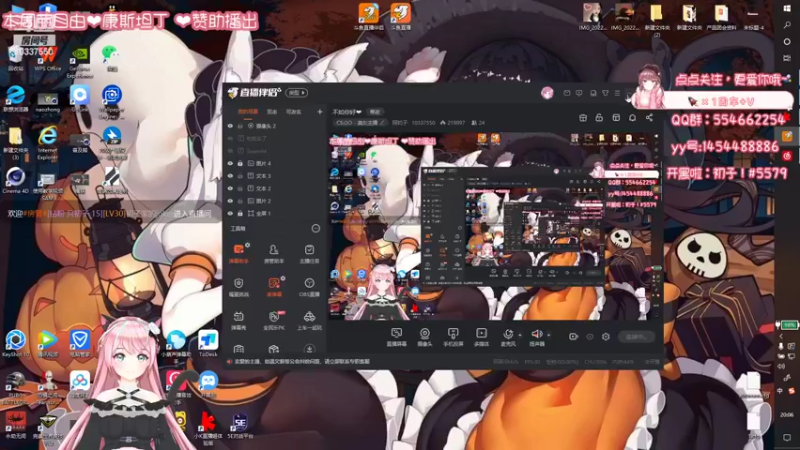Image resolution: width=800 pixels, height=450 pixels.
Task: Toggle visibility of the 文本 2 layer
Action: point(230,188)
